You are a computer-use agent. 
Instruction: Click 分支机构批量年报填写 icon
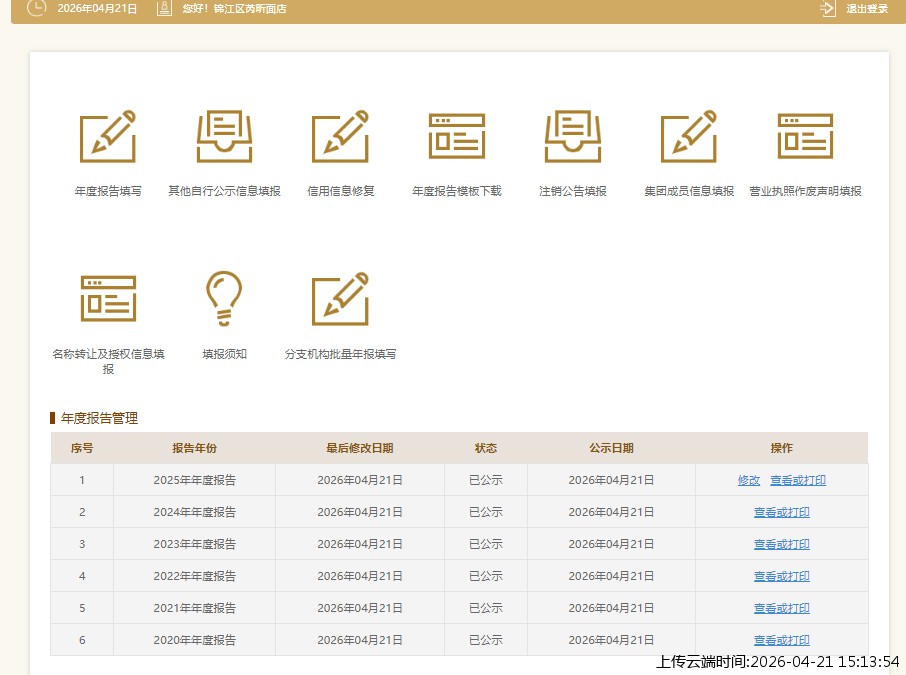click(x=340, y=298)
